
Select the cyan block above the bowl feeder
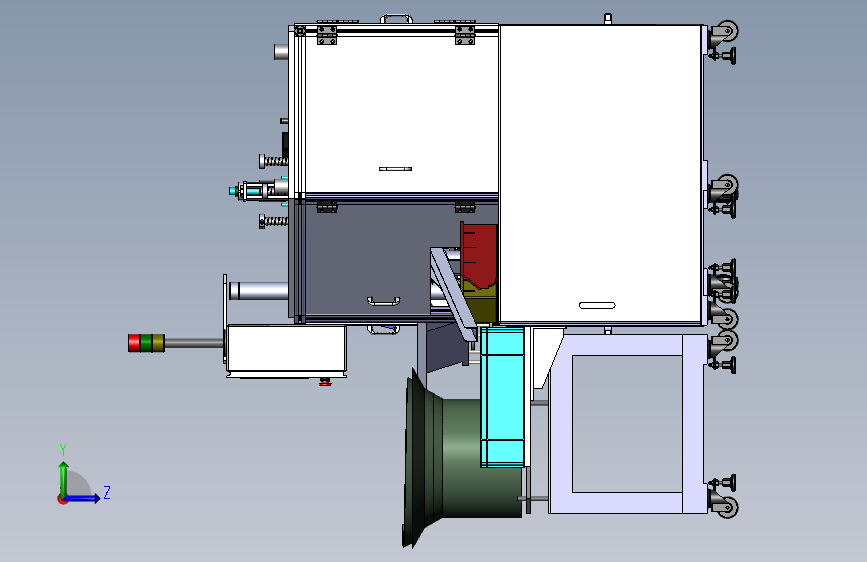click(x=502, y=397)
